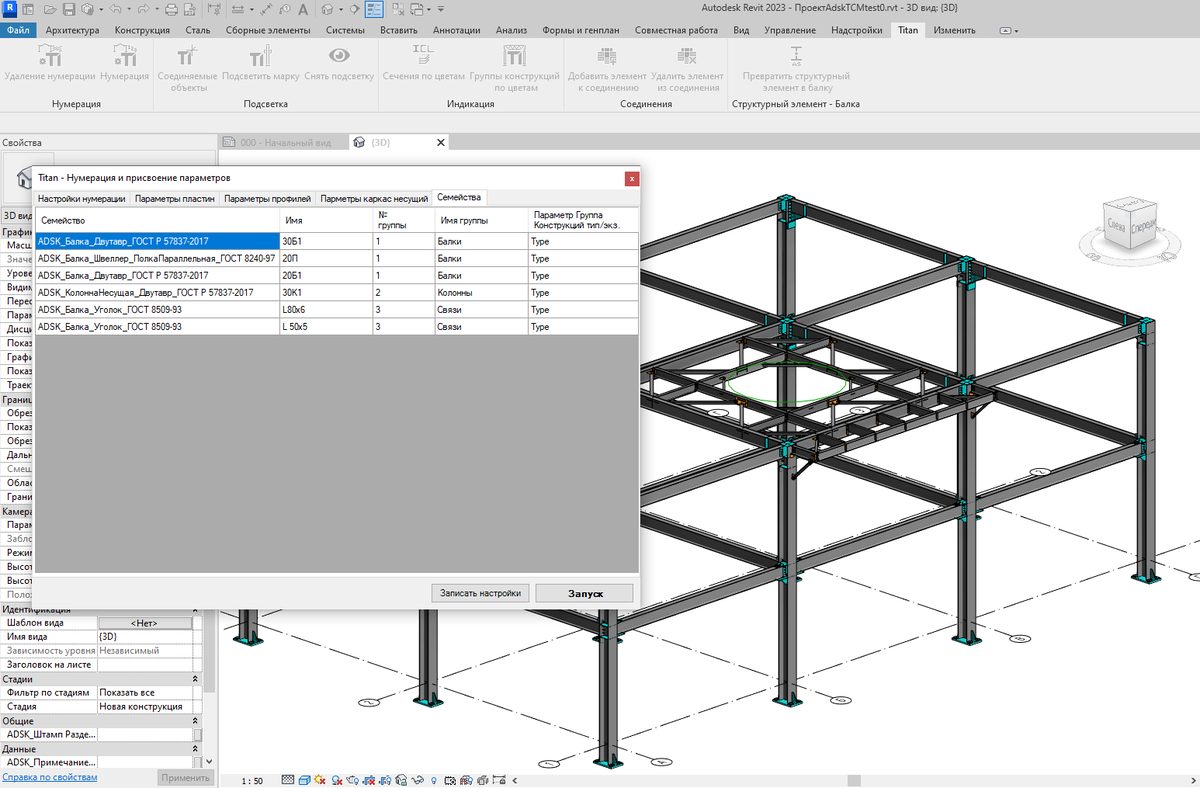Click the detail level icon in view control bar

288,780
